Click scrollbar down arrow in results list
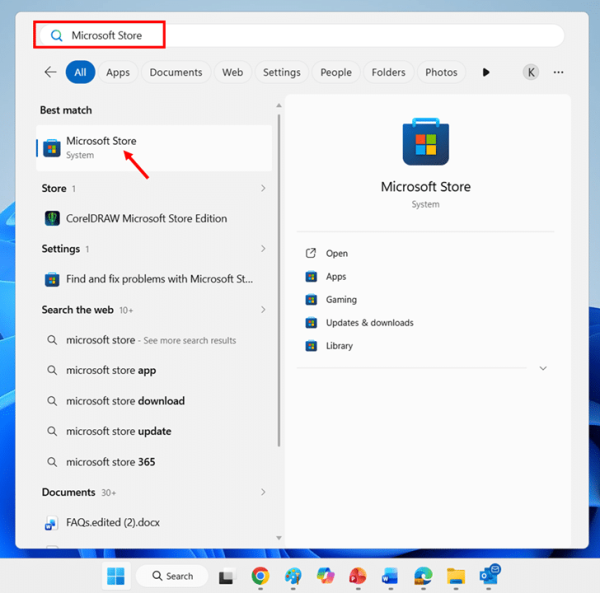This screenshot has height=593, width=600. point(279,538)
